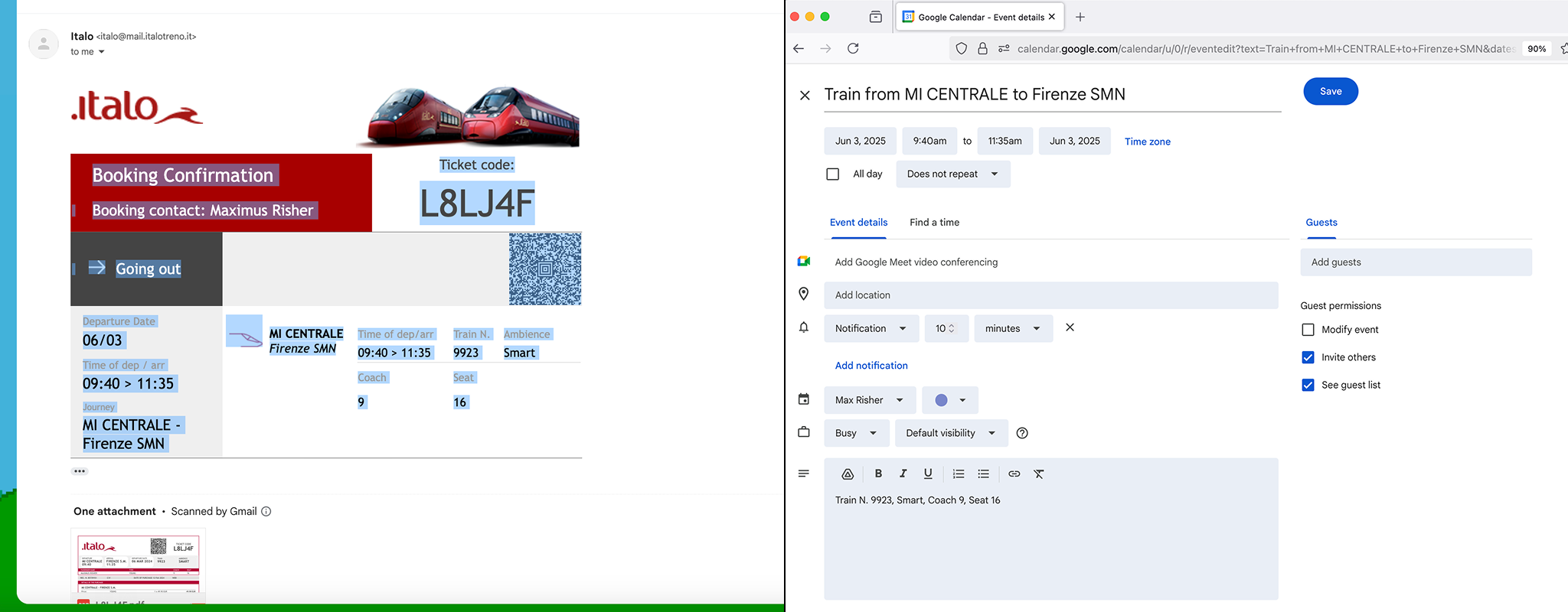Click the description lines icon
The image size is (1568, 612).
pyautogui.click(x=804, y=474)
